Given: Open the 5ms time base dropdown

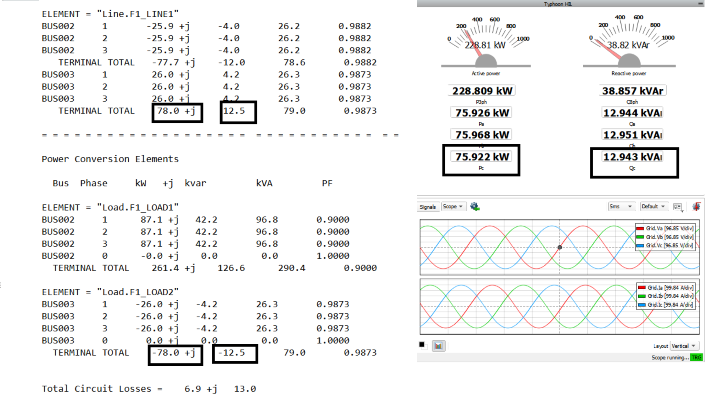Looking at the screenshot, I should [x=621, y=206].
